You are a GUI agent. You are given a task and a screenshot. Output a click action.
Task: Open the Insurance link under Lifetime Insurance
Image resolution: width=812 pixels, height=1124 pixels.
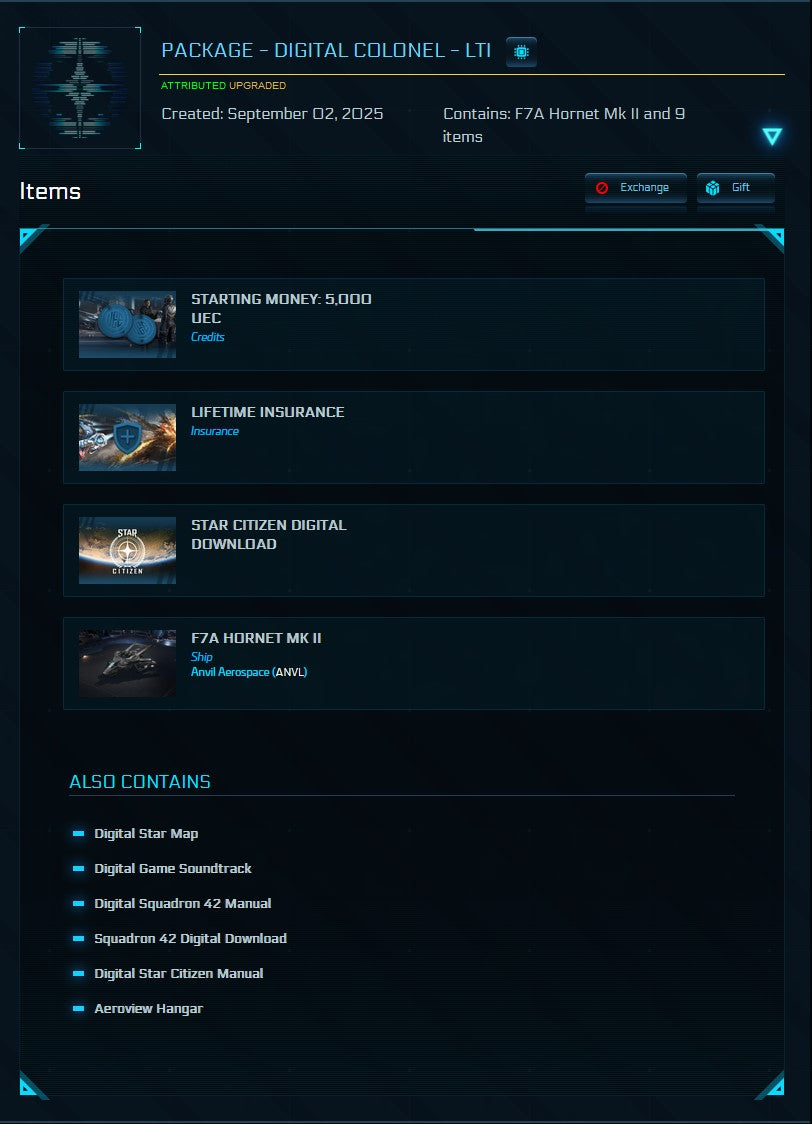[214, 431]
